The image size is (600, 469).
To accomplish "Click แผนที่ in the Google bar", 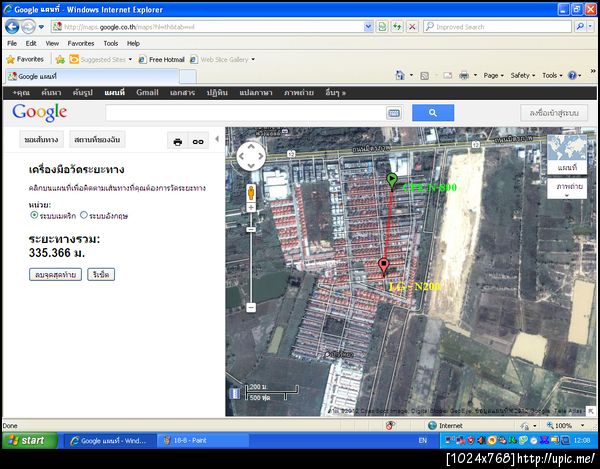I will click(114, 92).
